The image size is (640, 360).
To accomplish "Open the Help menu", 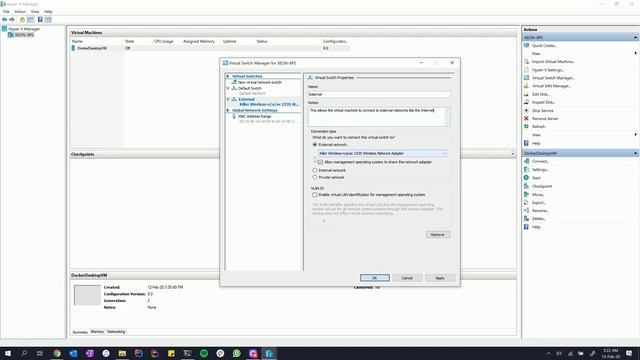I will pos(48,11).
